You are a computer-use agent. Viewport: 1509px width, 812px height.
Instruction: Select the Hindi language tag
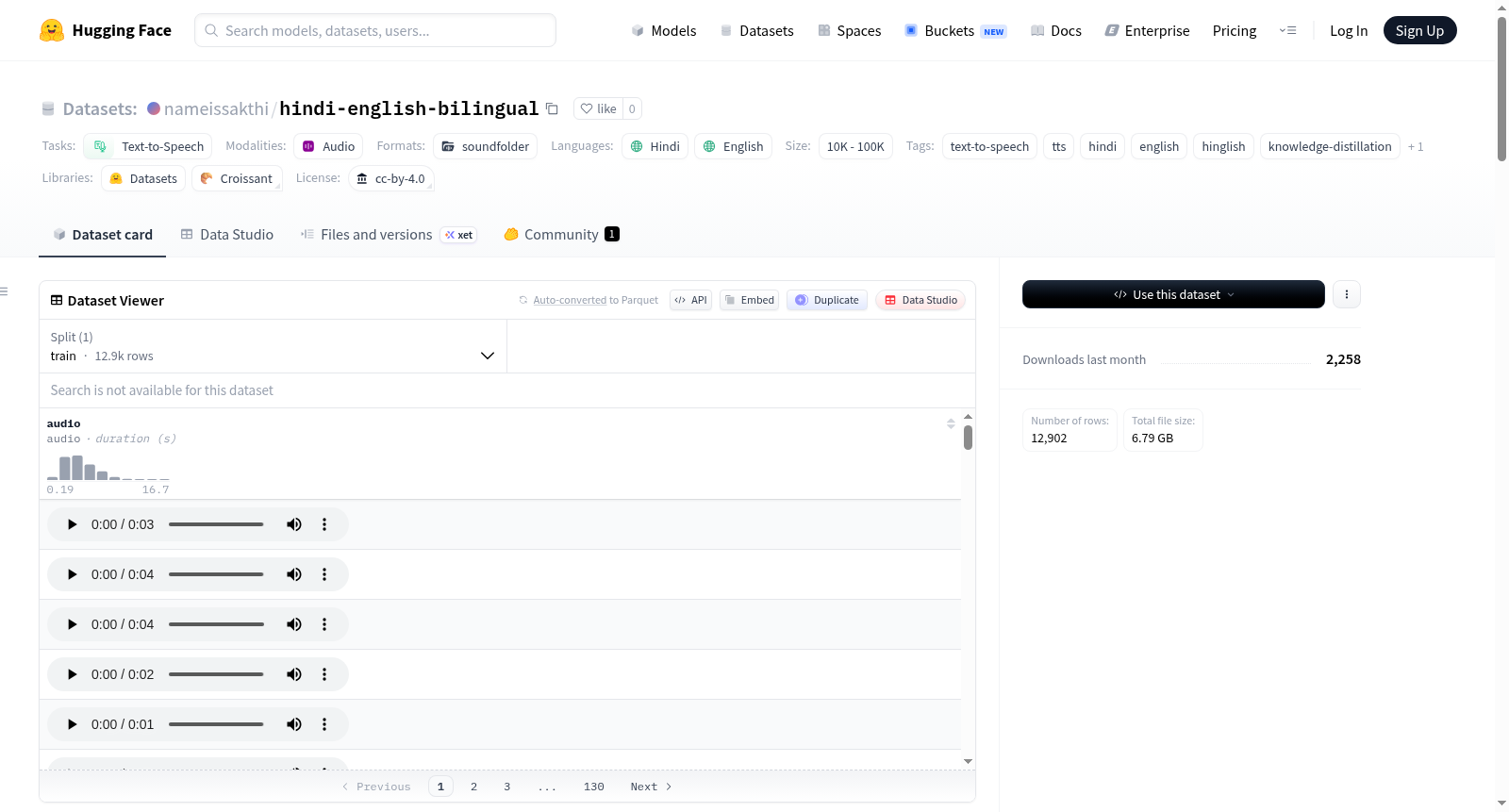point(655,146)
